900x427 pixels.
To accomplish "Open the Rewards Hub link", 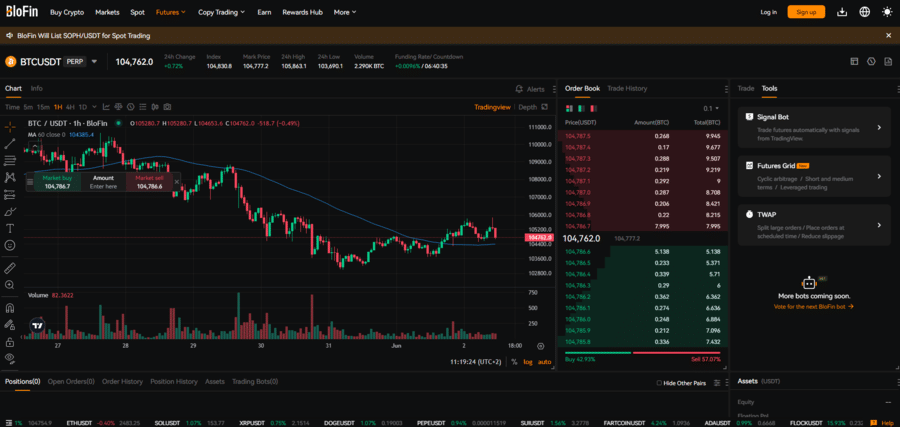I will click(x=302, y=12).
